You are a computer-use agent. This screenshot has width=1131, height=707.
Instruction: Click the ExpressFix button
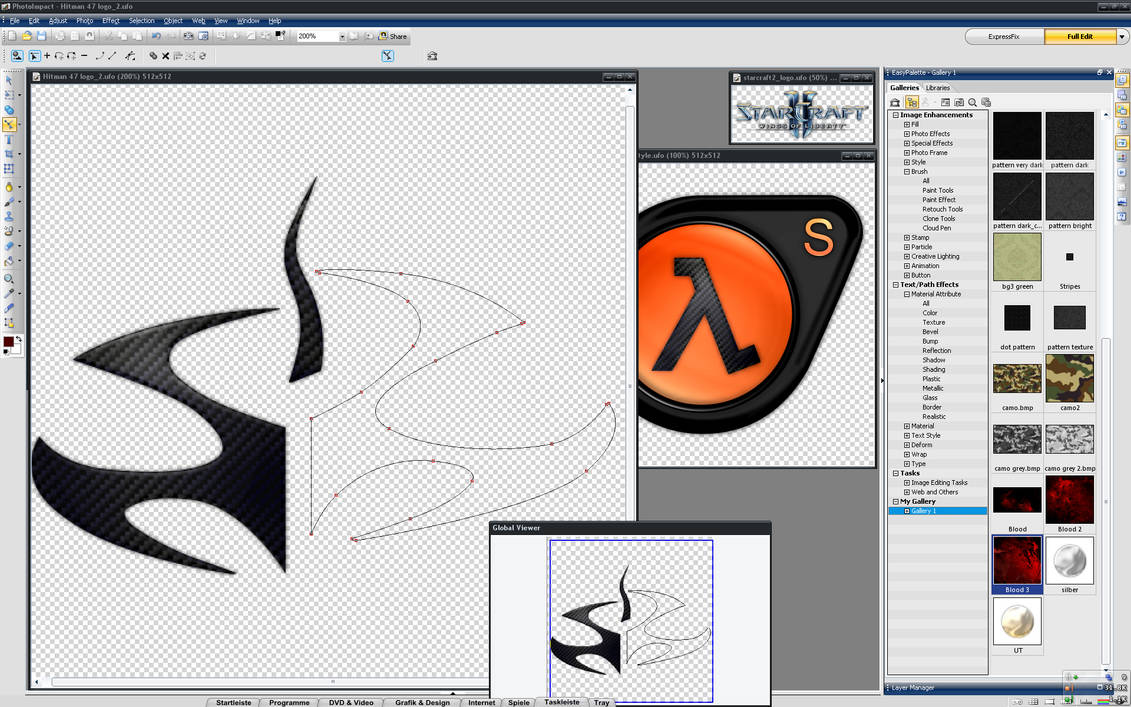coord(1003,35)
